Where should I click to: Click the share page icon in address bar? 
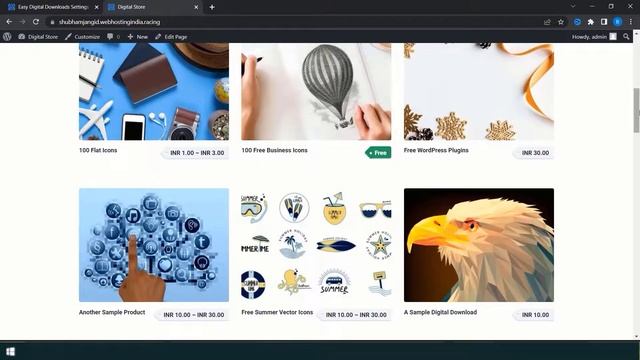[x=547, y=22]
